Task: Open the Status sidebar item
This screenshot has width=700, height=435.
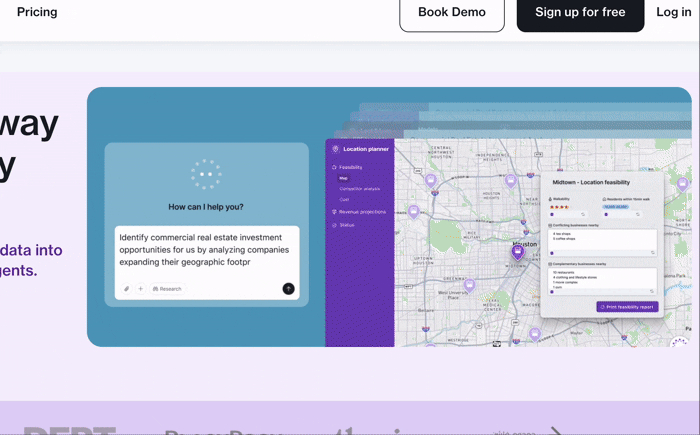Action: [x=346, y=225]
